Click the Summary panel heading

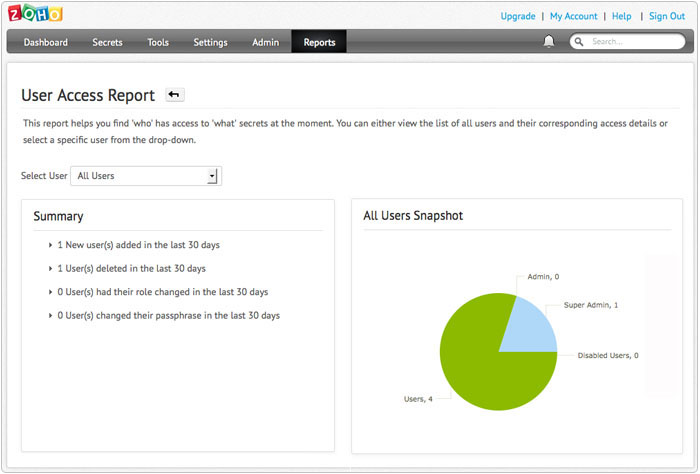pyautogui.click(x=58, y=216)
